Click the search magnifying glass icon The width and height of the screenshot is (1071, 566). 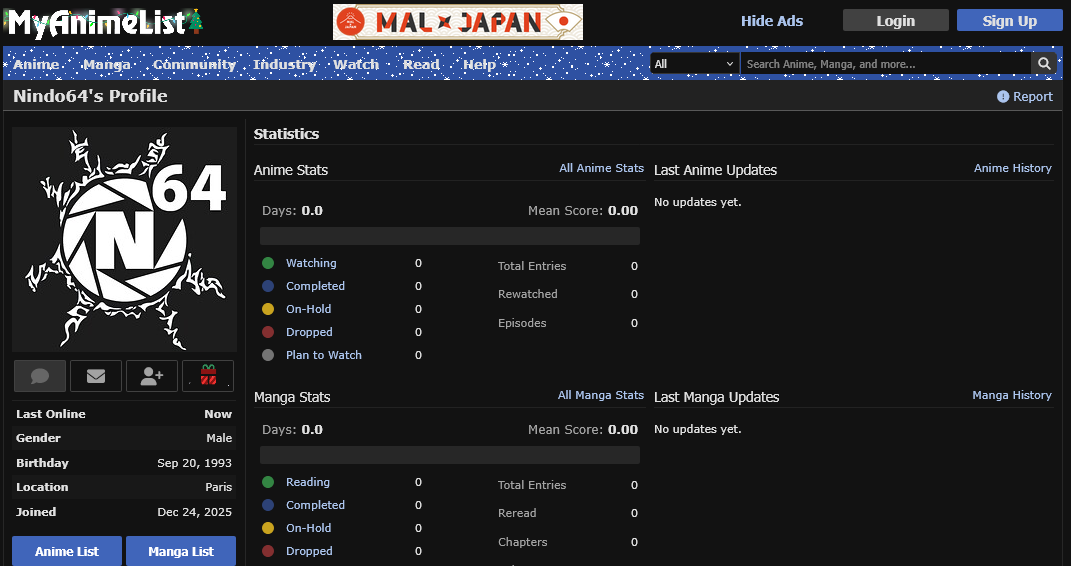[x=1044, y=64]
